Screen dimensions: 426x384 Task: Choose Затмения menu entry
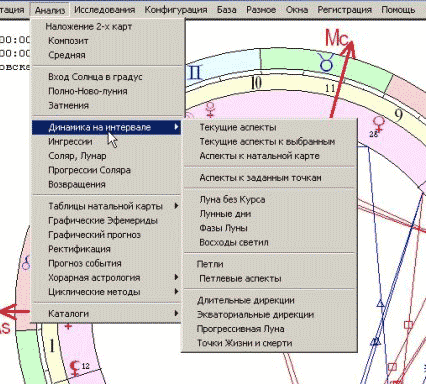(x=107, y=106)
